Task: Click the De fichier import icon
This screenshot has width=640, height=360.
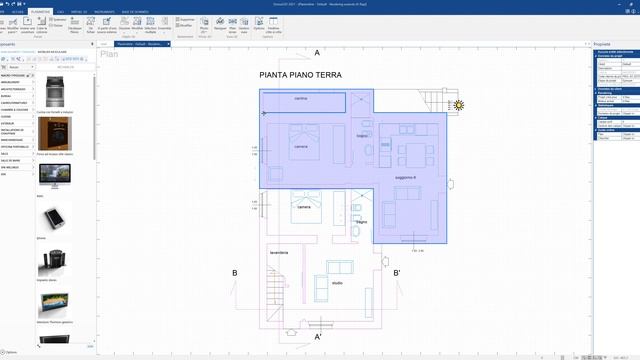Action: pyautogui.click(x=91, y=25)
